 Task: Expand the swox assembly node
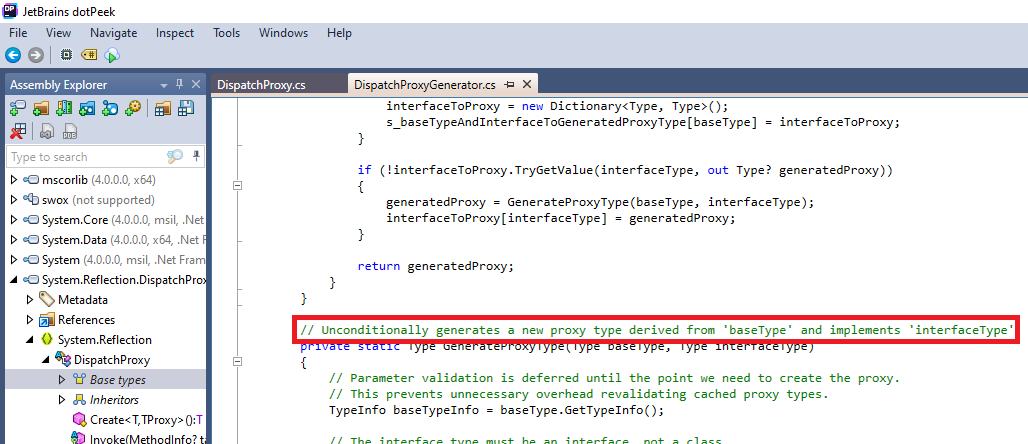click(14, 199)
